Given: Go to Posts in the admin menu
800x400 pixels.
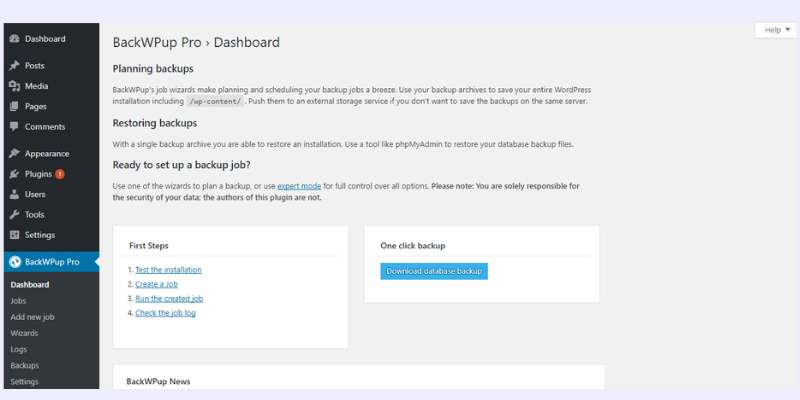Looking at the screenshot, I should [x=35, y=66].
